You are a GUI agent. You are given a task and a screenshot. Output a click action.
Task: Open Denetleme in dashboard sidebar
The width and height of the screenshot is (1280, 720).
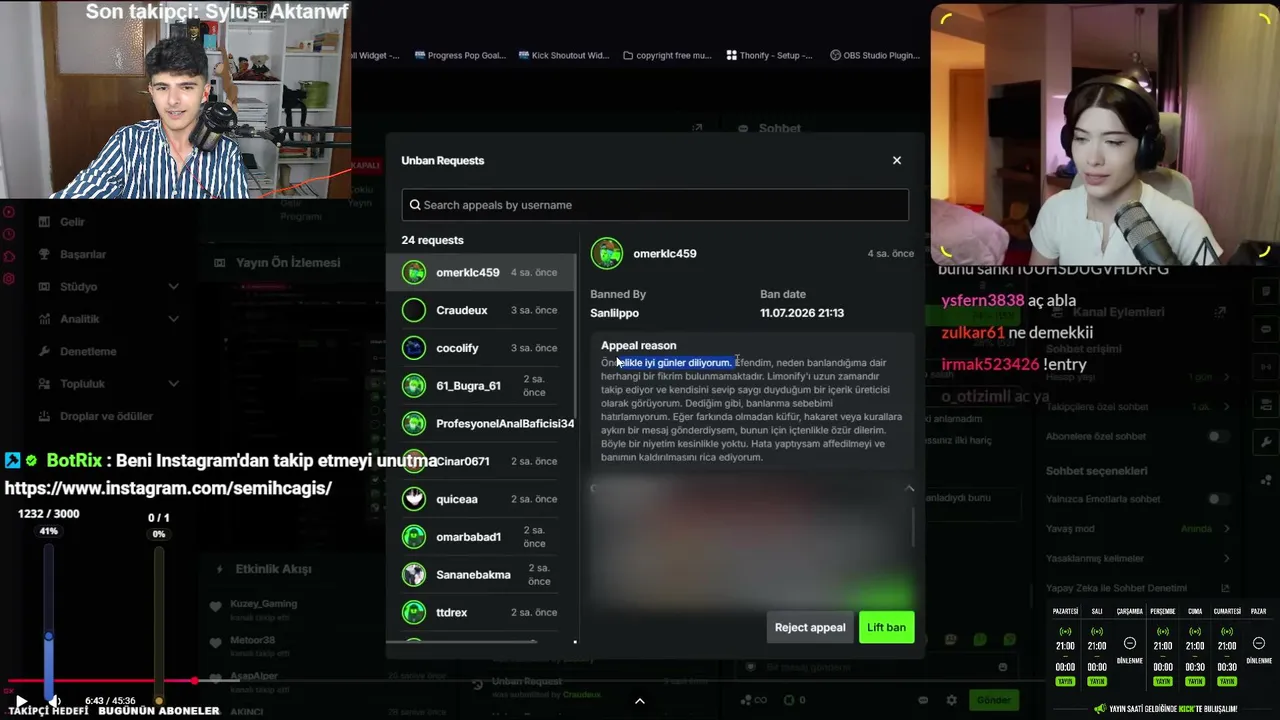coord(88,351)
